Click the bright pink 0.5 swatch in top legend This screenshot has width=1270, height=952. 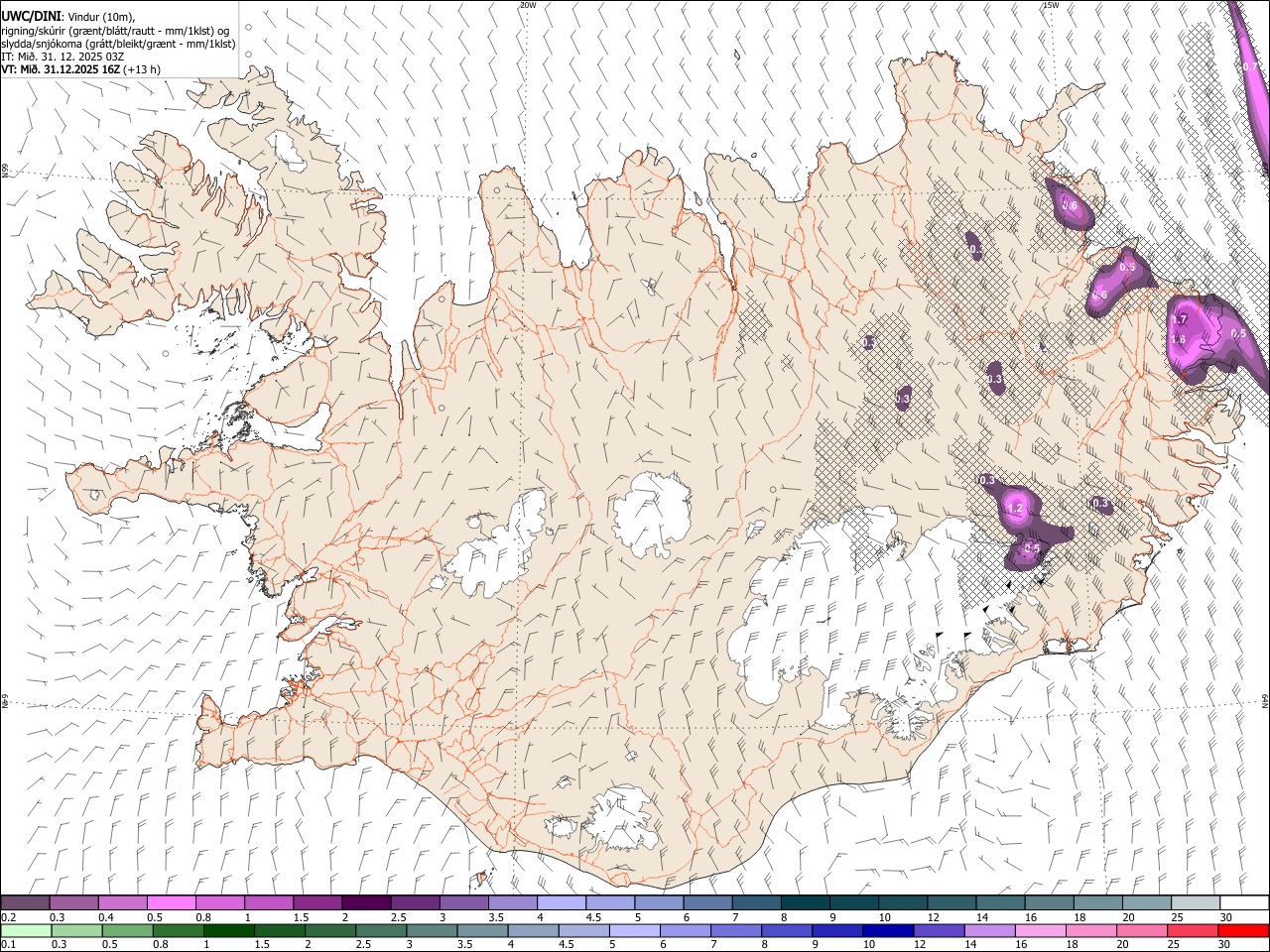coord(172,902)
